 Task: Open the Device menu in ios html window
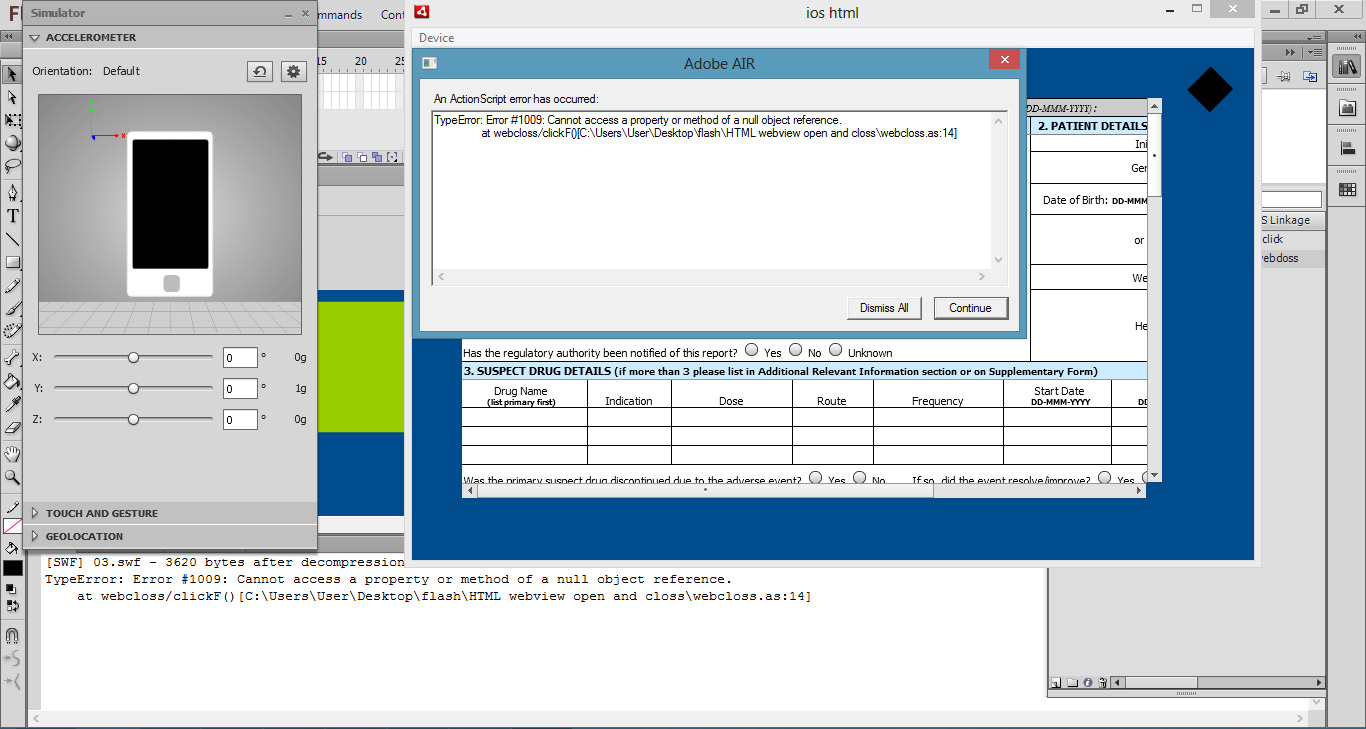pyautogui.click(x=436, y=38)
